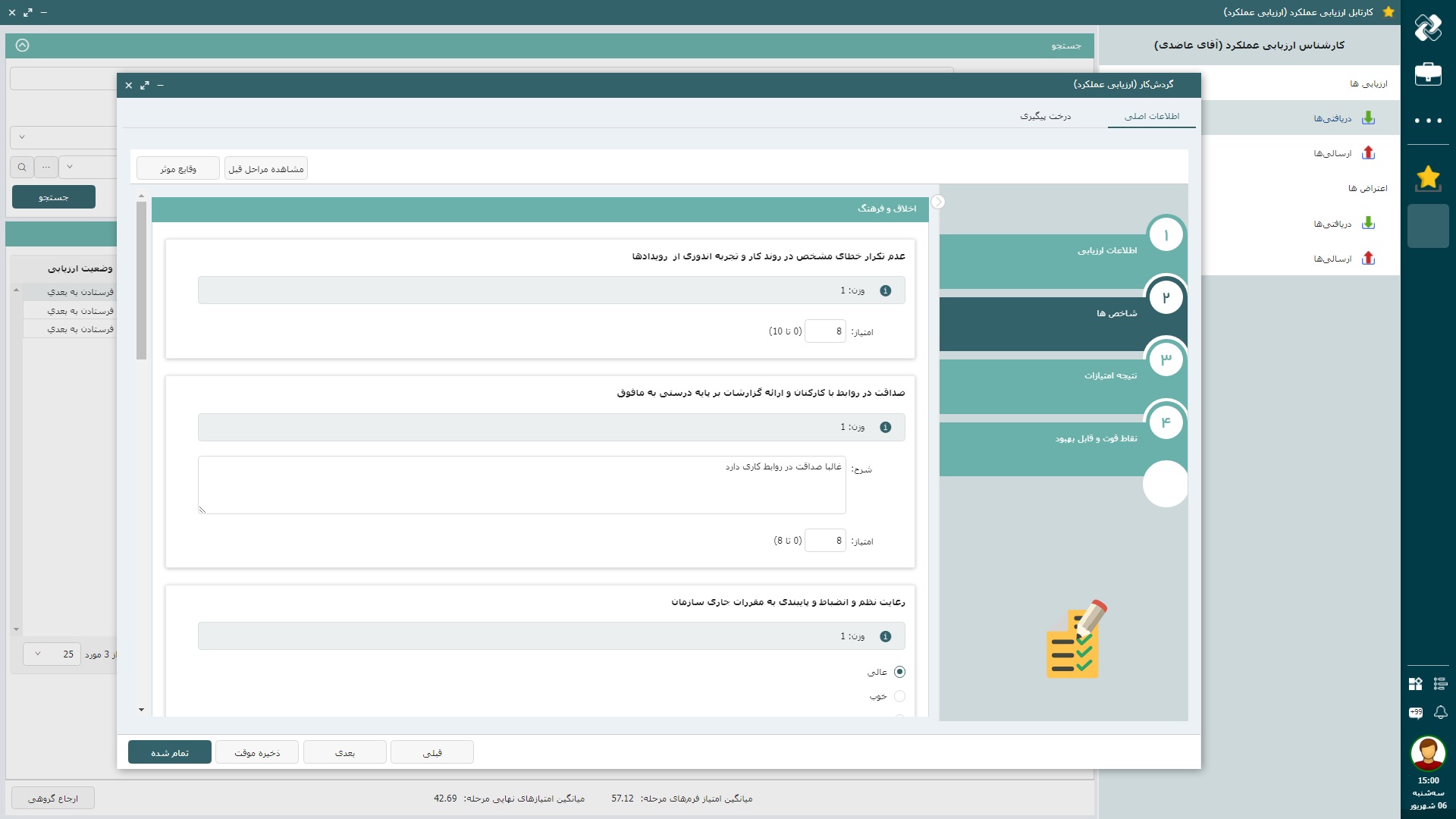This screenshot has height=819, width=1456.
Task: Click the user avatar profile picture
Action: (1428, 752)
